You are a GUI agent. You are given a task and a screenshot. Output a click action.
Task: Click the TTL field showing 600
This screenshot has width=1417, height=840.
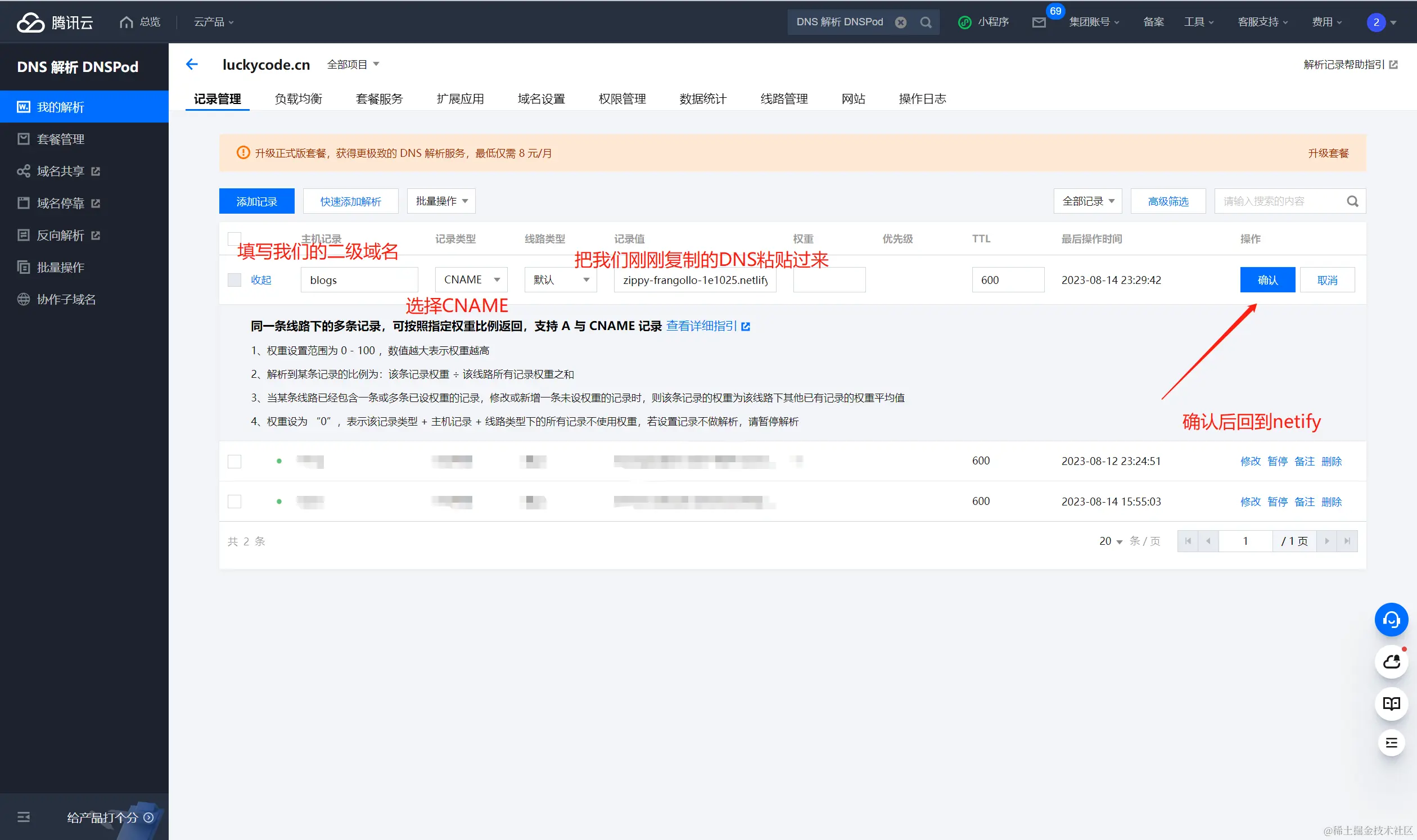(1008, 279)
